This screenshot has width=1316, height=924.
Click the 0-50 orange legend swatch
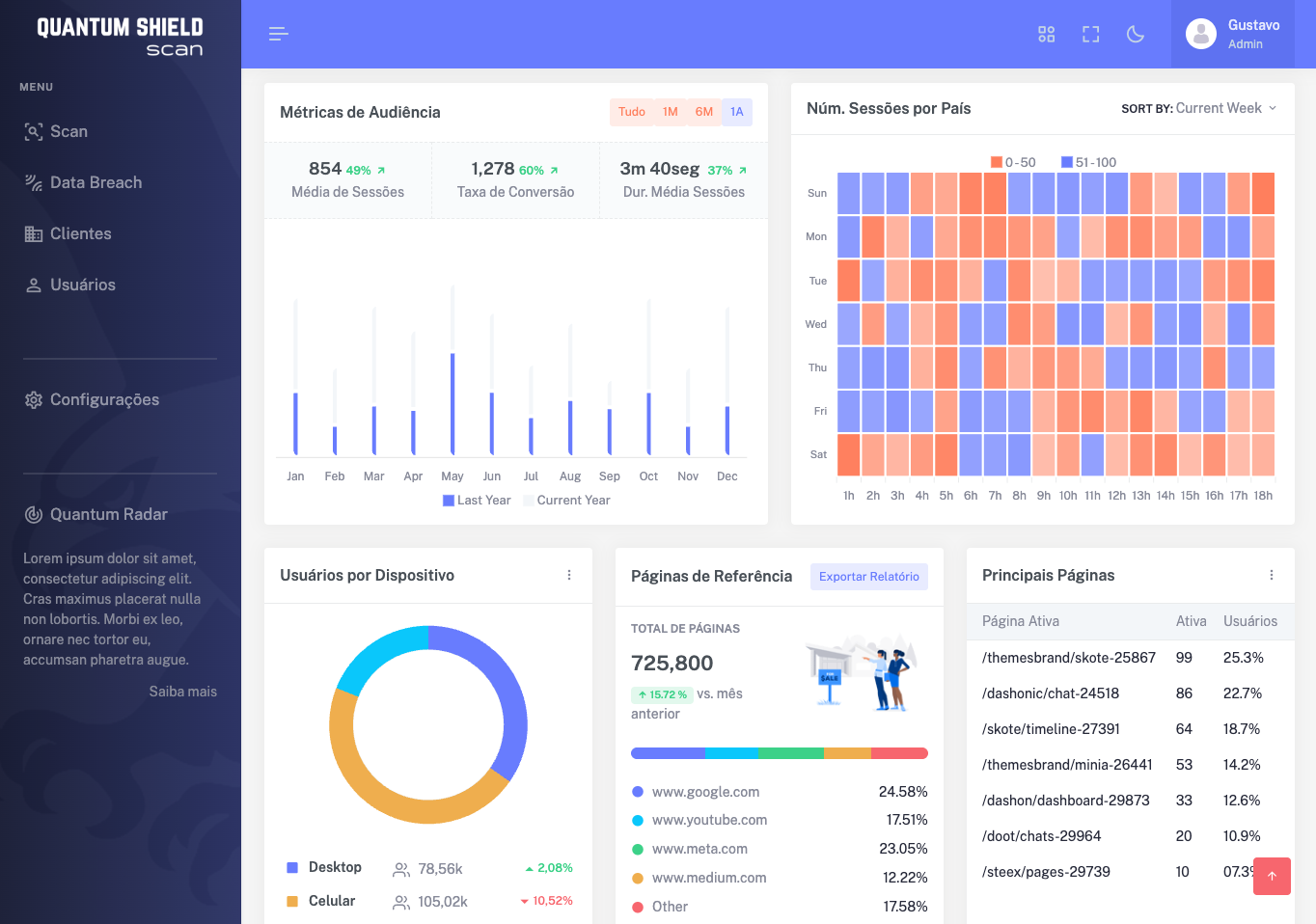pos(997,162)
